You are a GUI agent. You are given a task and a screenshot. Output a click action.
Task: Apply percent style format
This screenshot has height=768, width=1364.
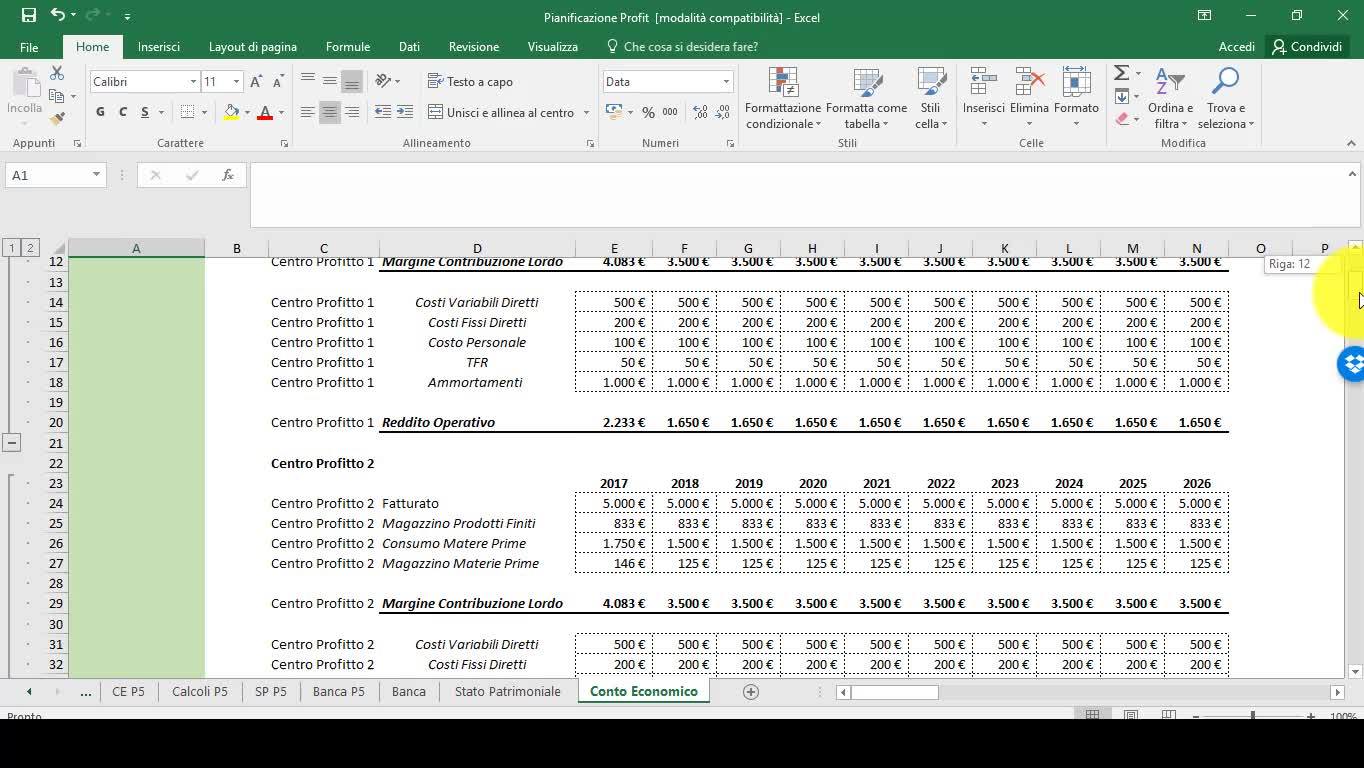(648, 112)
